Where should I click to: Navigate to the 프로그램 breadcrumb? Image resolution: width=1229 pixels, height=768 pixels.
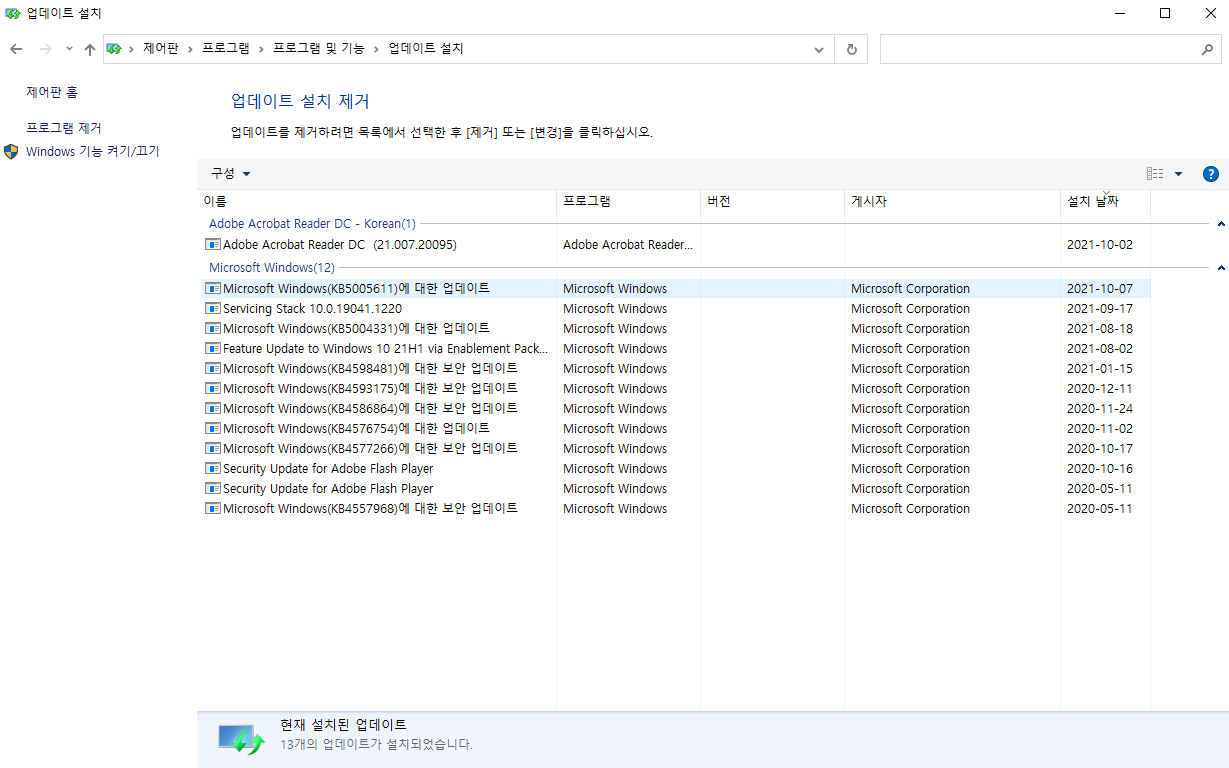[226, 48]
